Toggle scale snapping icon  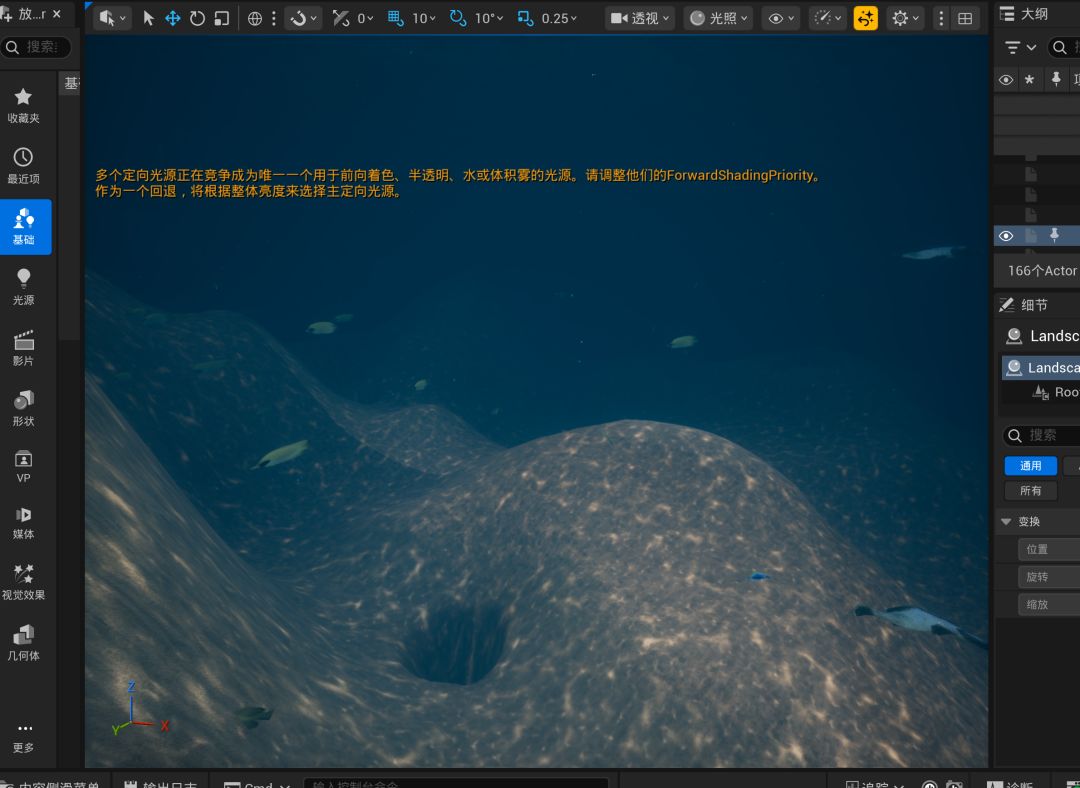(525, 19)
